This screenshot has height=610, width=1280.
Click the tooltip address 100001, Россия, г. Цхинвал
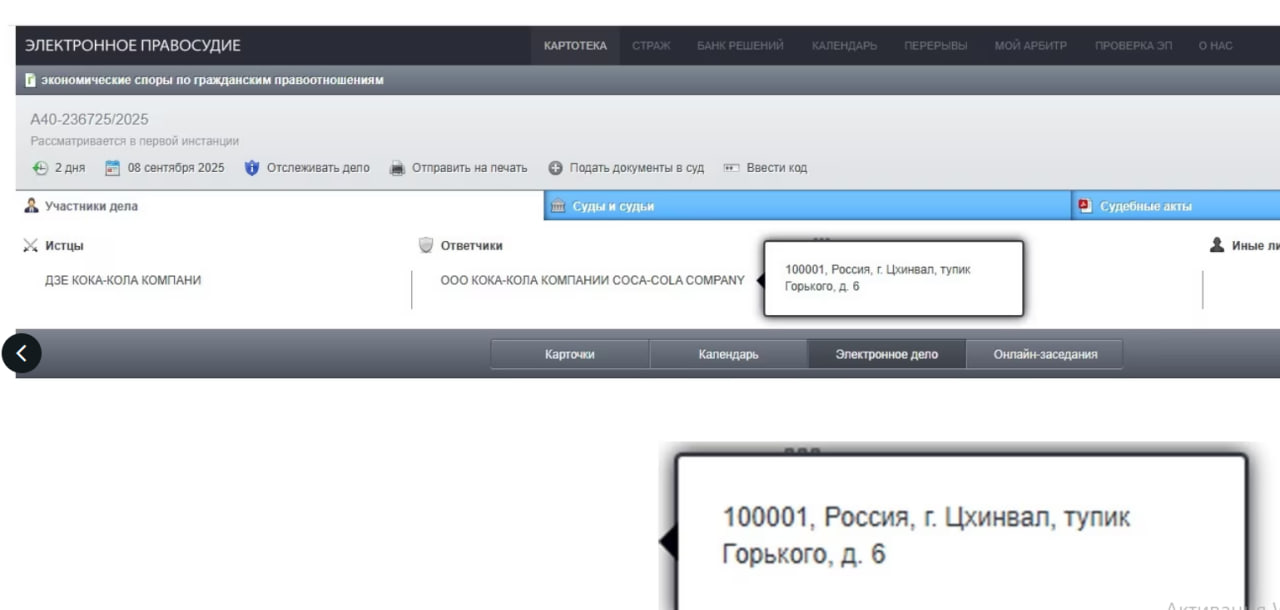(878, 278)
